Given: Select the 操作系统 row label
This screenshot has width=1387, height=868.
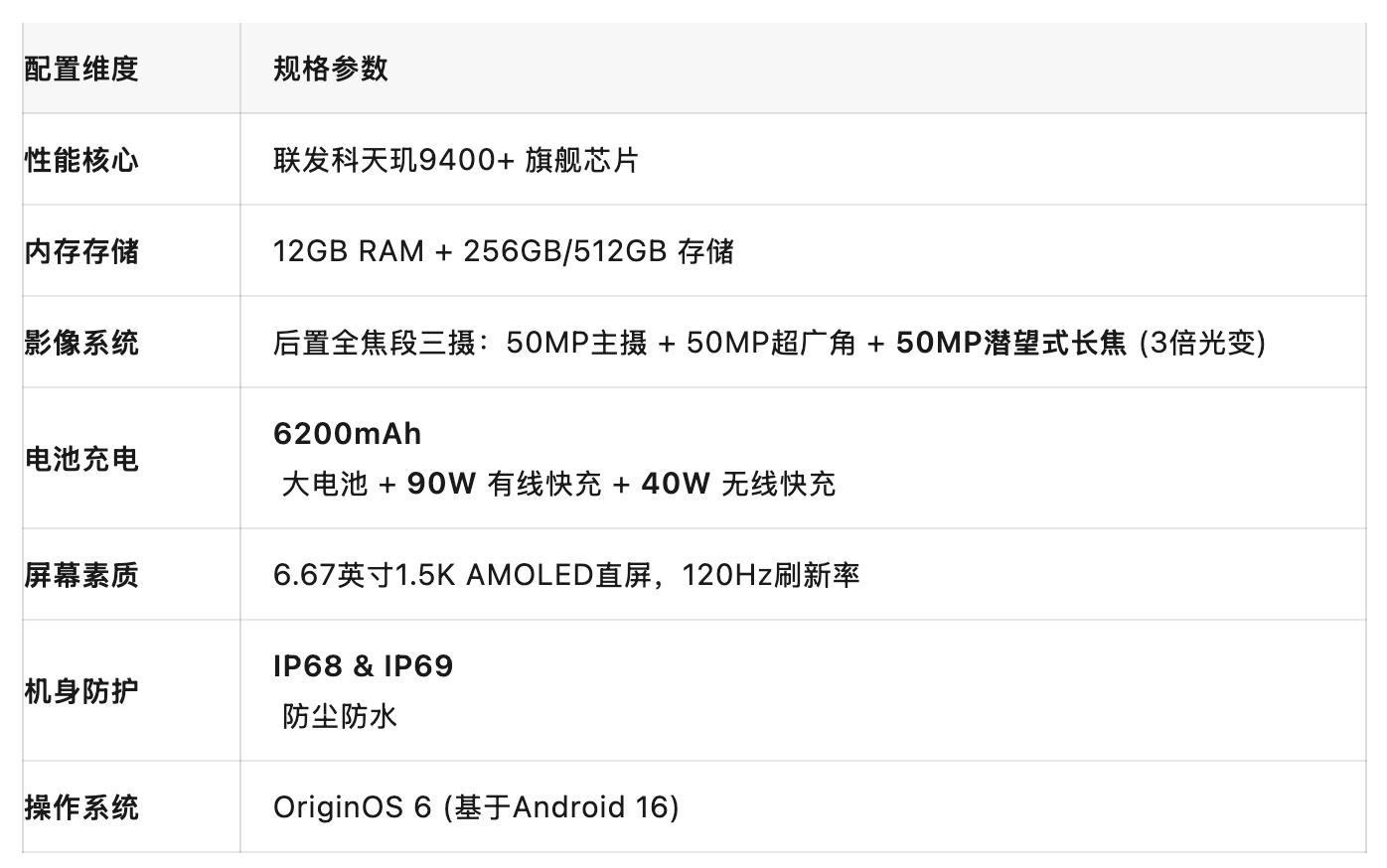Looking at the screenshot, I should point(81,807).
